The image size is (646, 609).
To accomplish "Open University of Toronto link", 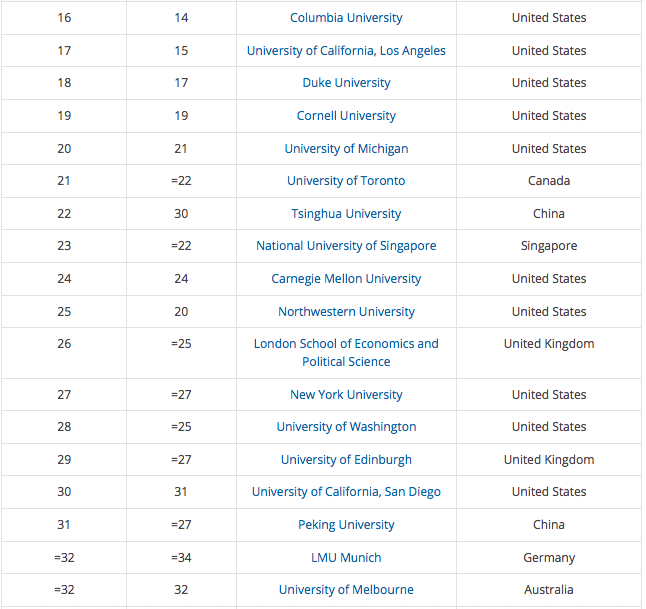I will [x=346, y=181].
